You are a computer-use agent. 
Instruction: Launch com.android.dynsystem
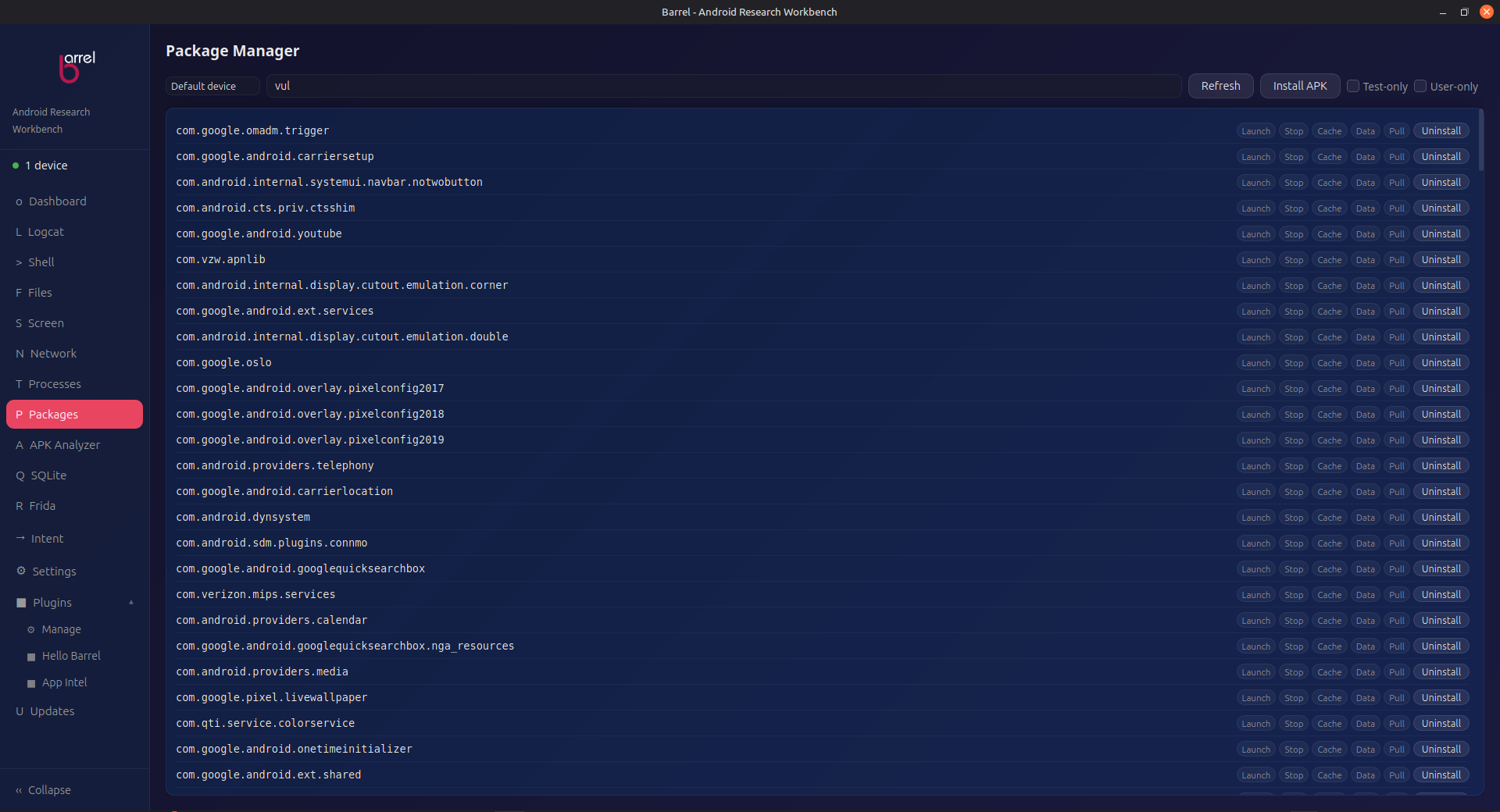pyautogui.click(x=1255, y=518)
